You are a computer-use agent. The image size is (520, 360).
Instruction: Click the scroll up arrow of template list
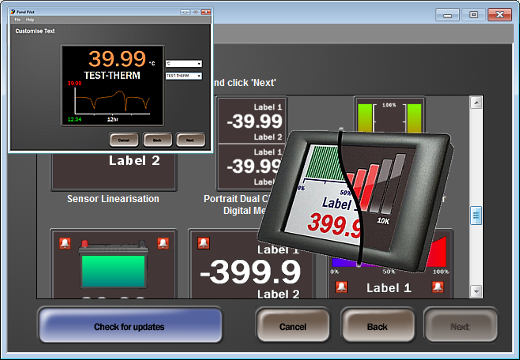point(476,103)
